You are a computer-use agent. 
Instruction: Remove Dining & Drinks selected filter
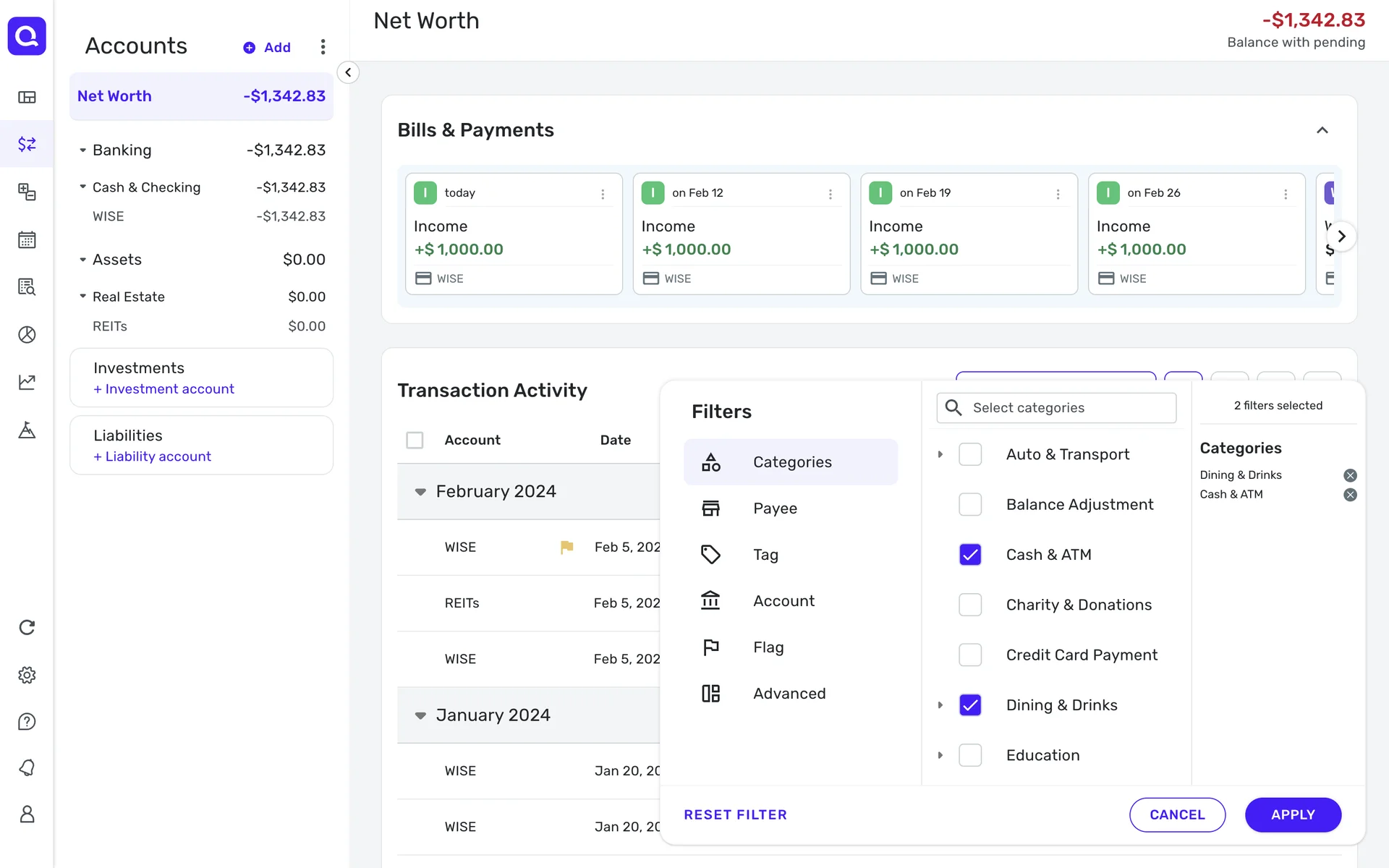(1350, 475)
